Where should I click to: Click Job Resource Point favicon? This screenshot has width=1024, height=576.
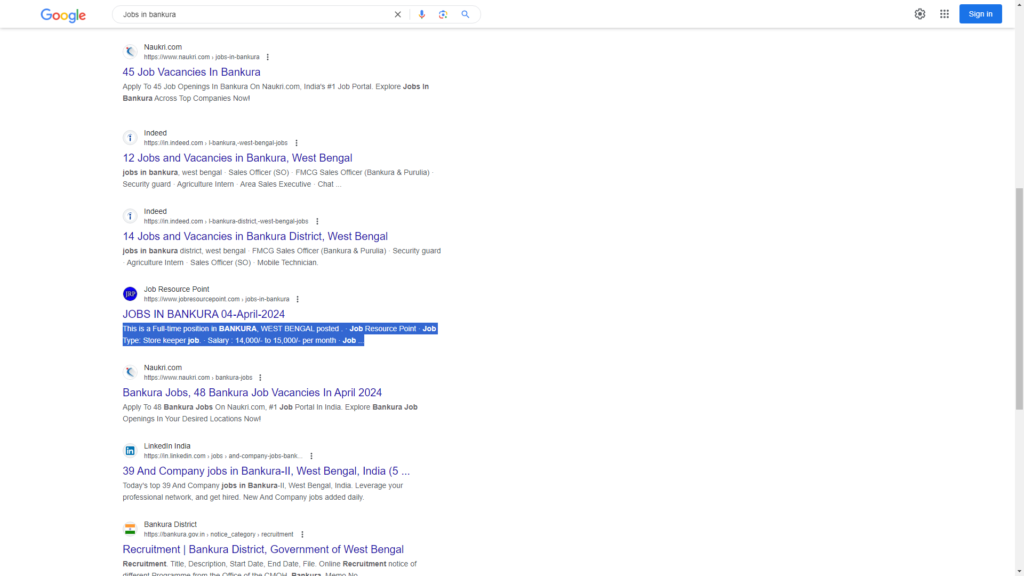pyautogui.click(x=130, y=294)
